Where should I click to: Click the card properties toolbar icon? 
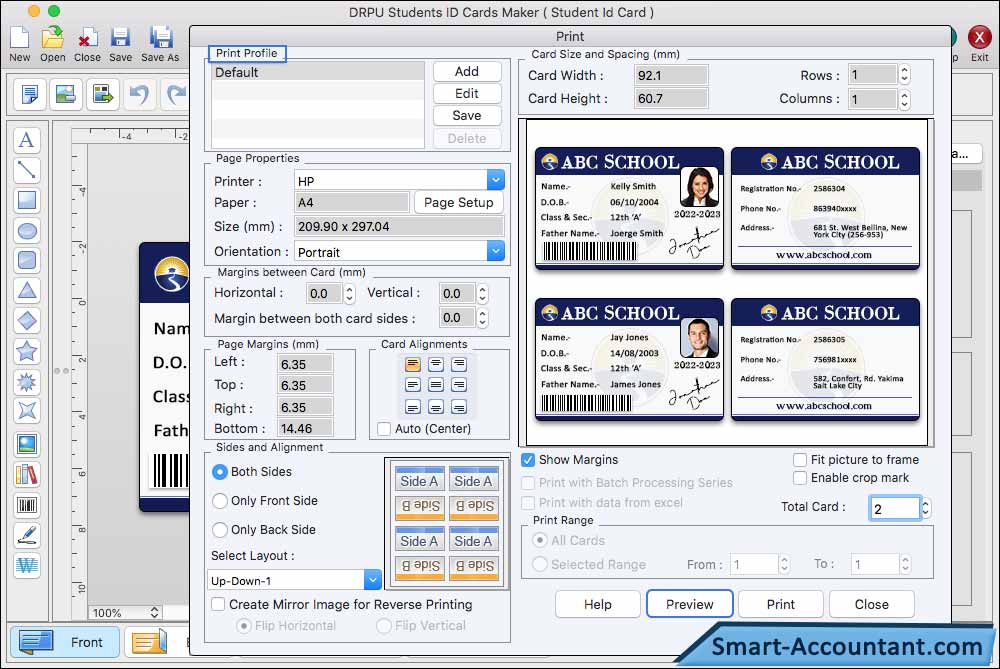(29, 94)
